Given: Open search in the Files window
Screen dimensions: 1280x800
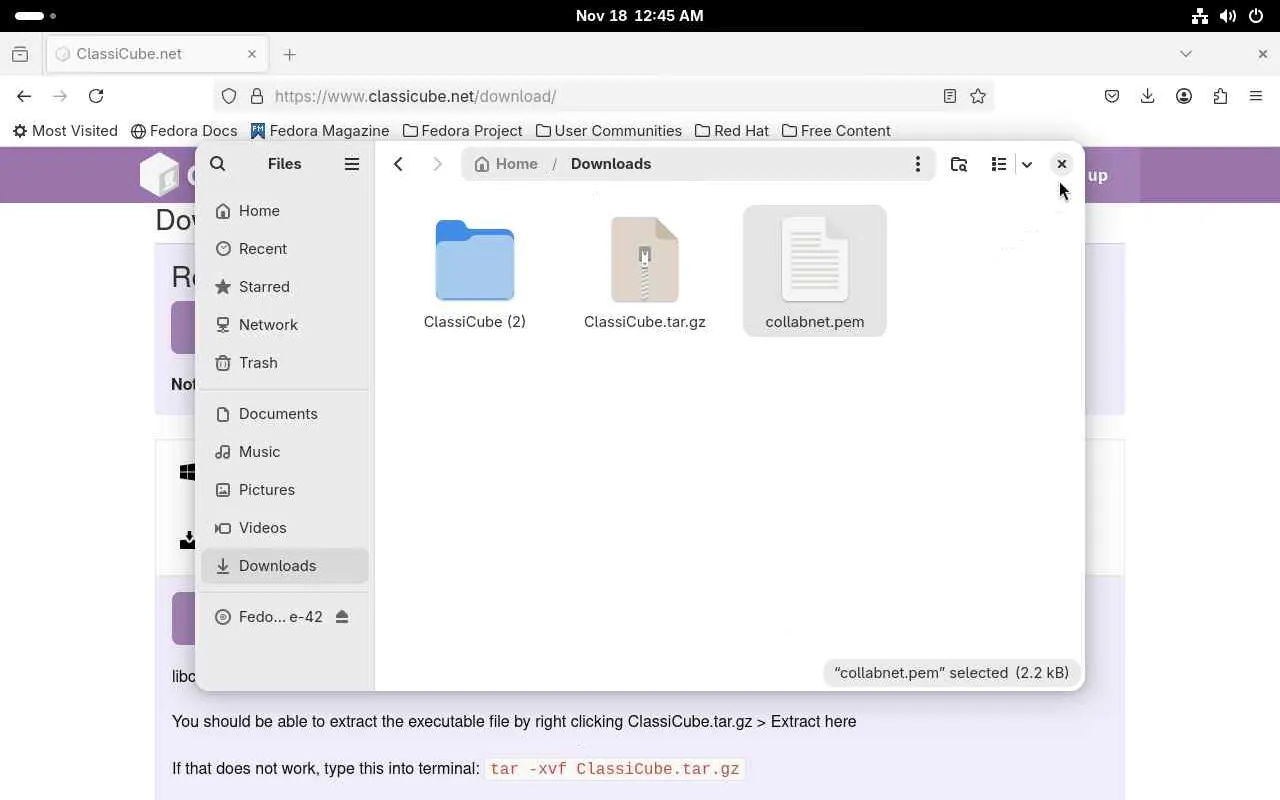Looking at the screenshot, I should click(218, 164).
